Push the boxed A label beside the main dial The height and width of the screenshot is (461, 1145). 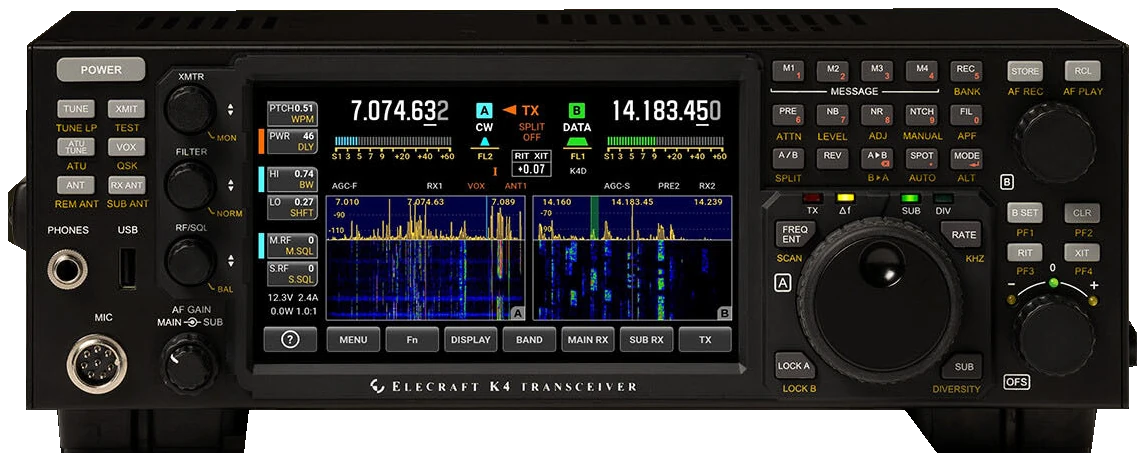(783, 283)
